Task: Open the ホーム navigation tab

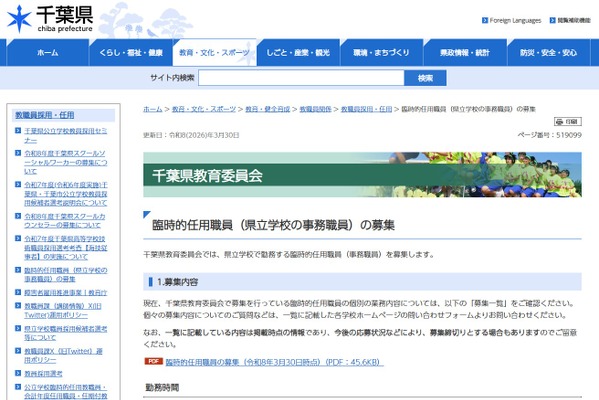Action: point(48,53)
